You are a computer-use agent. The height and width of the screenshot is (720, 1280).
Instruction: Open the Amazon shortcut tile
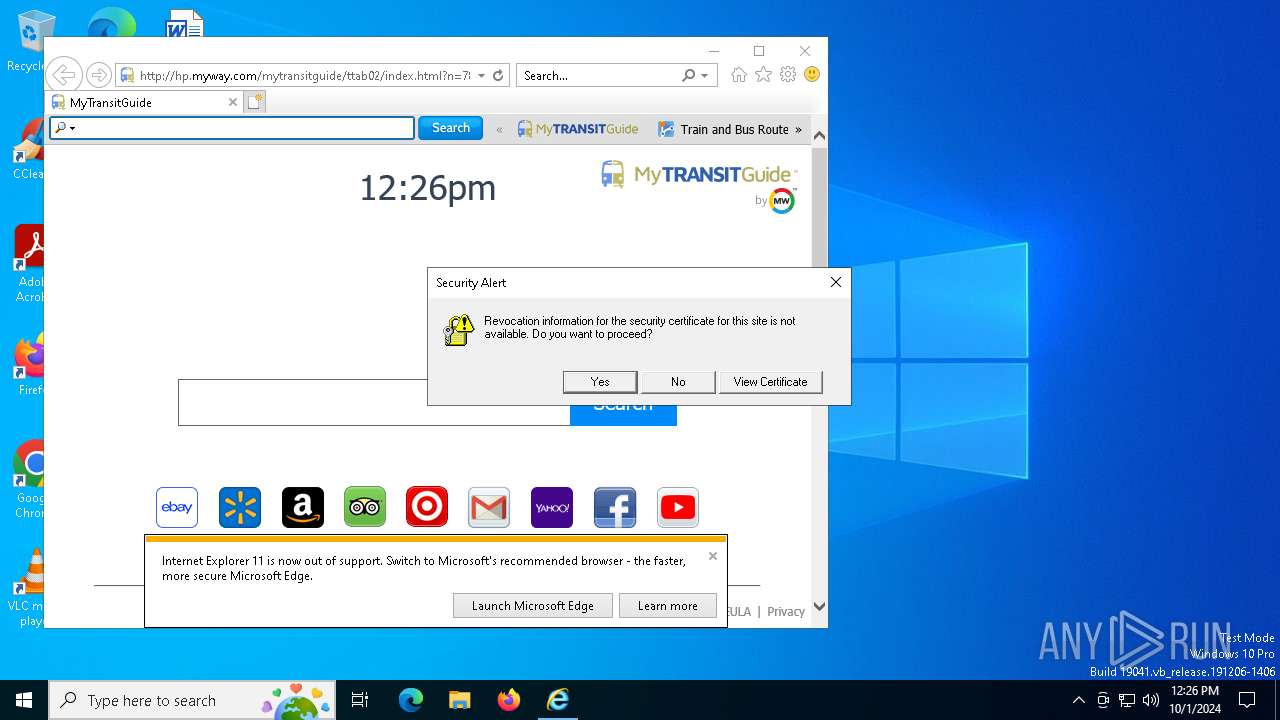[303, 507]
